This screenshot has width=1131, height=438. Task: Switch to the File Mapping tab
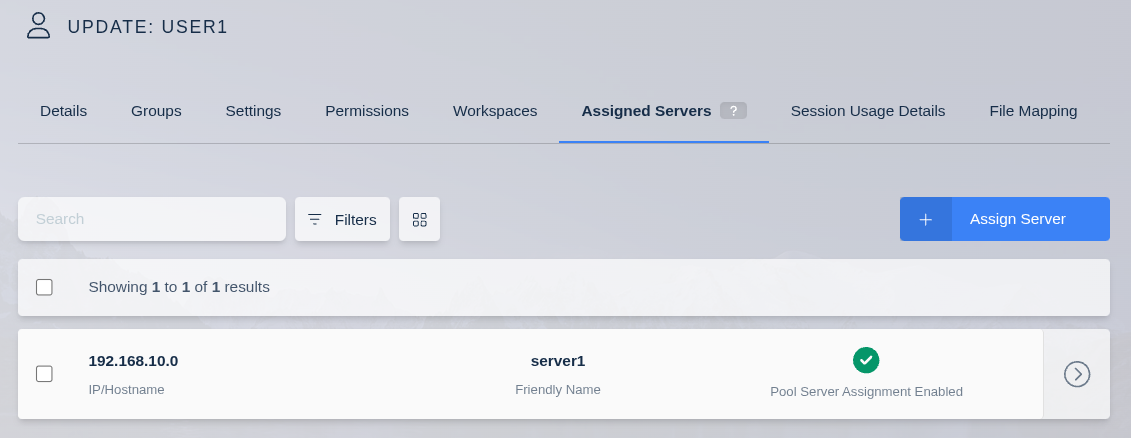pyautogui.click(x=1033, y=111)
